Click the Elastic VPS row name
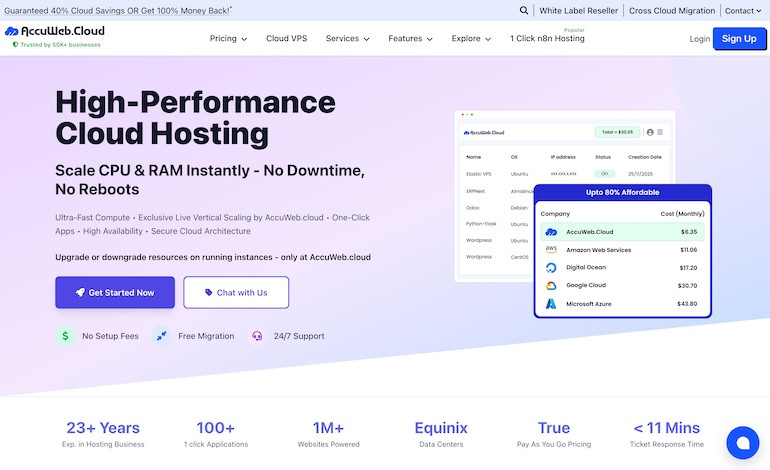Viewport: 770px width, 470px height. [479, 174]
